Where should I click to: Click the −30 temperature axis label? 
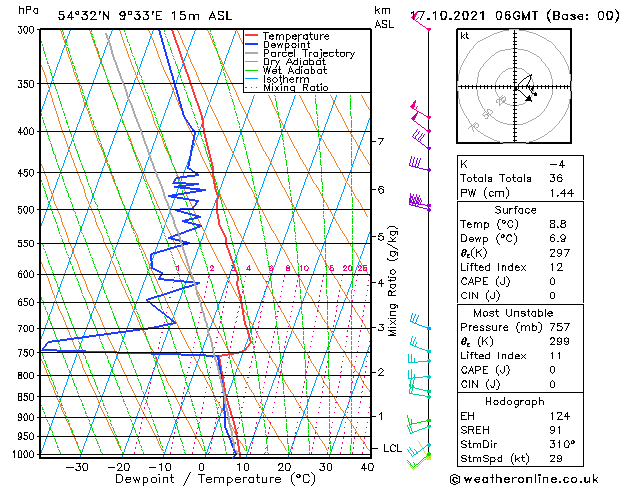tap(77, 467)
